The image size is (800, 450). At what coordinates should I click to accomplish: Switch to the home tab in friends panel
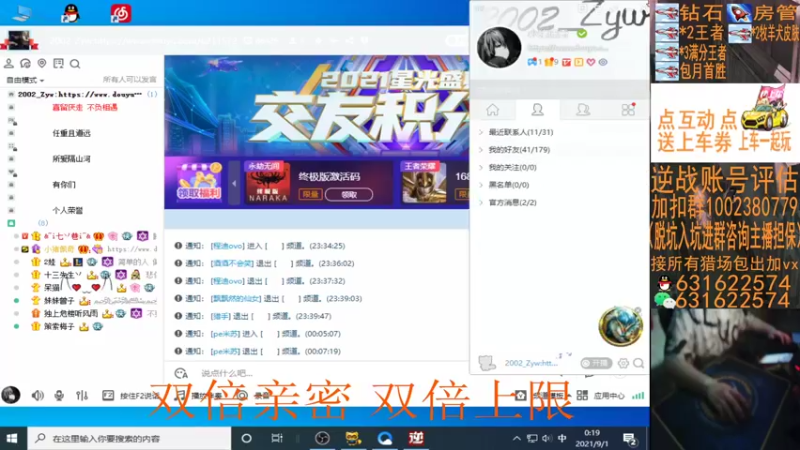coord(493,110)
